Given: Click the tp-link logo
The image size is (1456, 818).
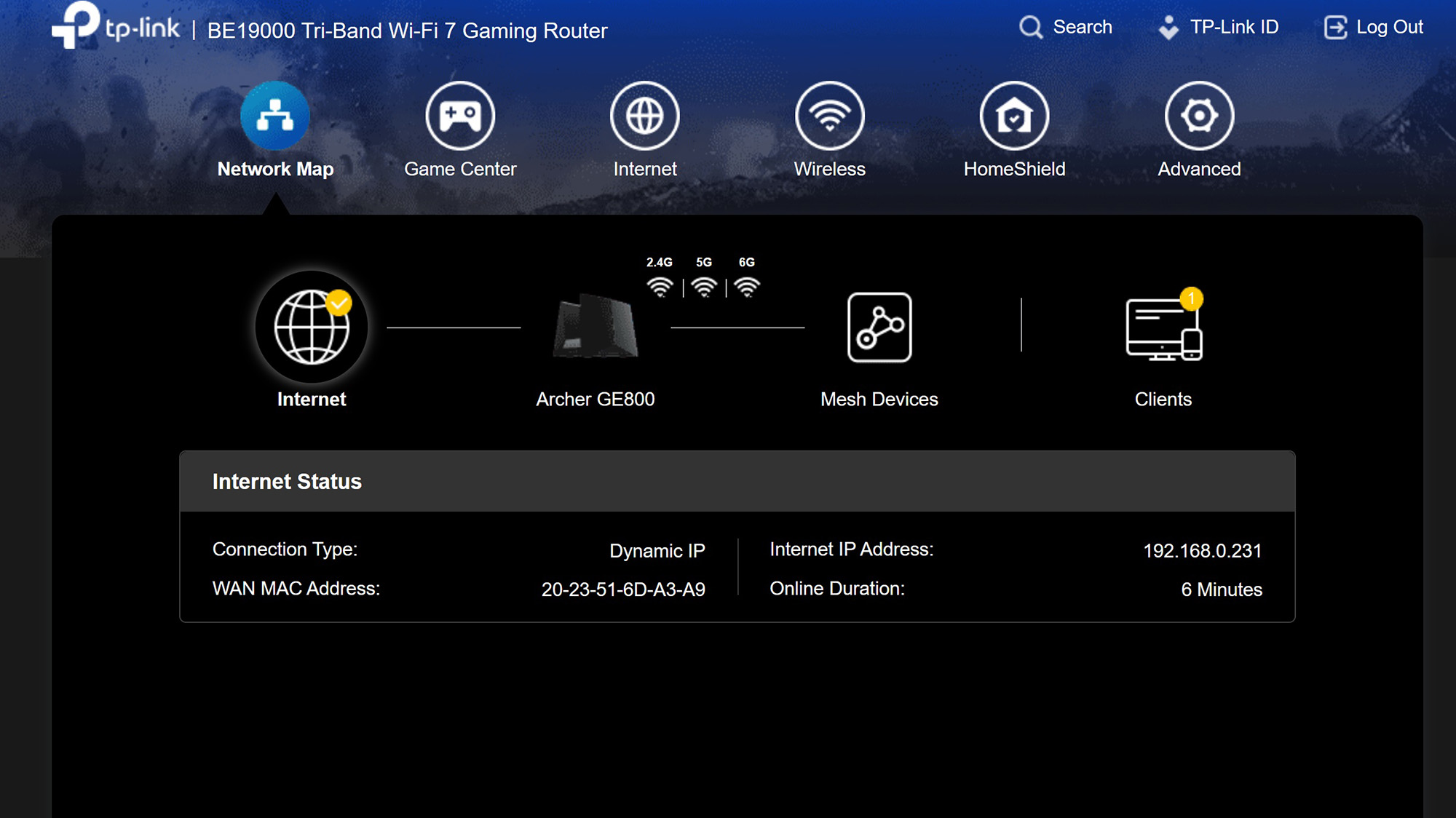Looking at the screenshot, I should point(116,26).
